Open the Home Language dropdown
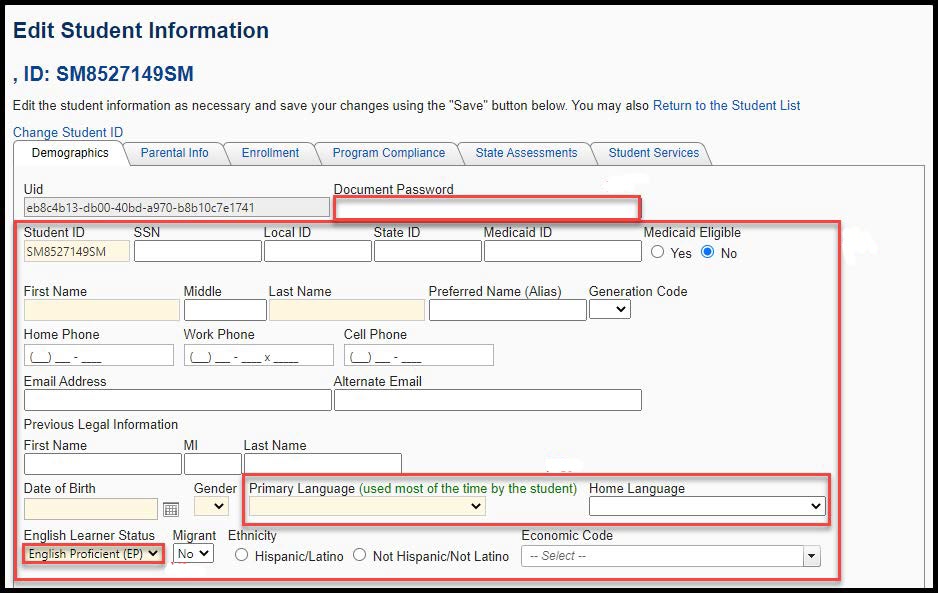Screen dimensions: 938x593 706,507
